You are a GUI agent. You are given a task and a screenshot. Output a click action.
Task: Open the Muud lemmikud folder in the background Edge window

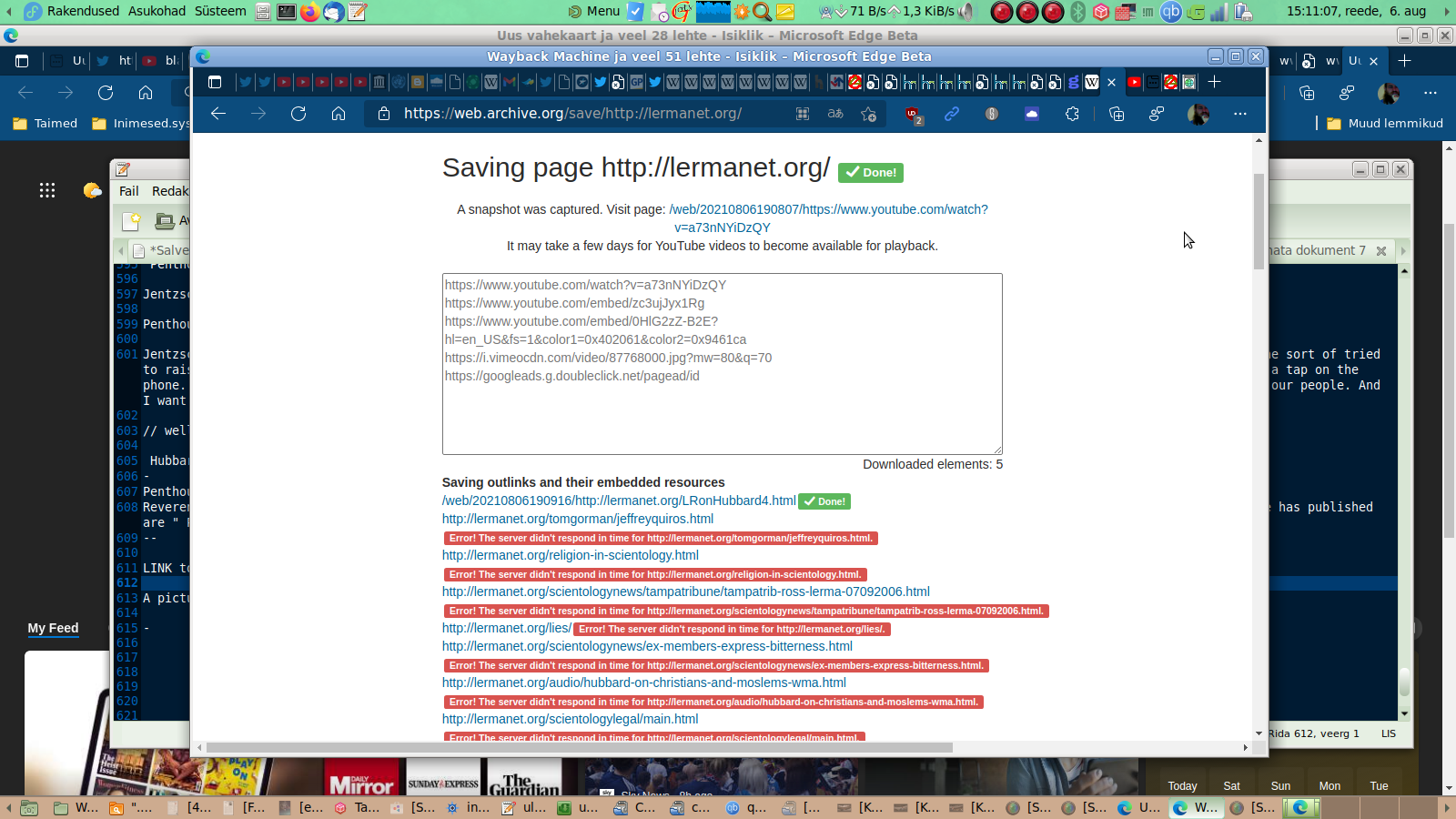(1385, 123)
